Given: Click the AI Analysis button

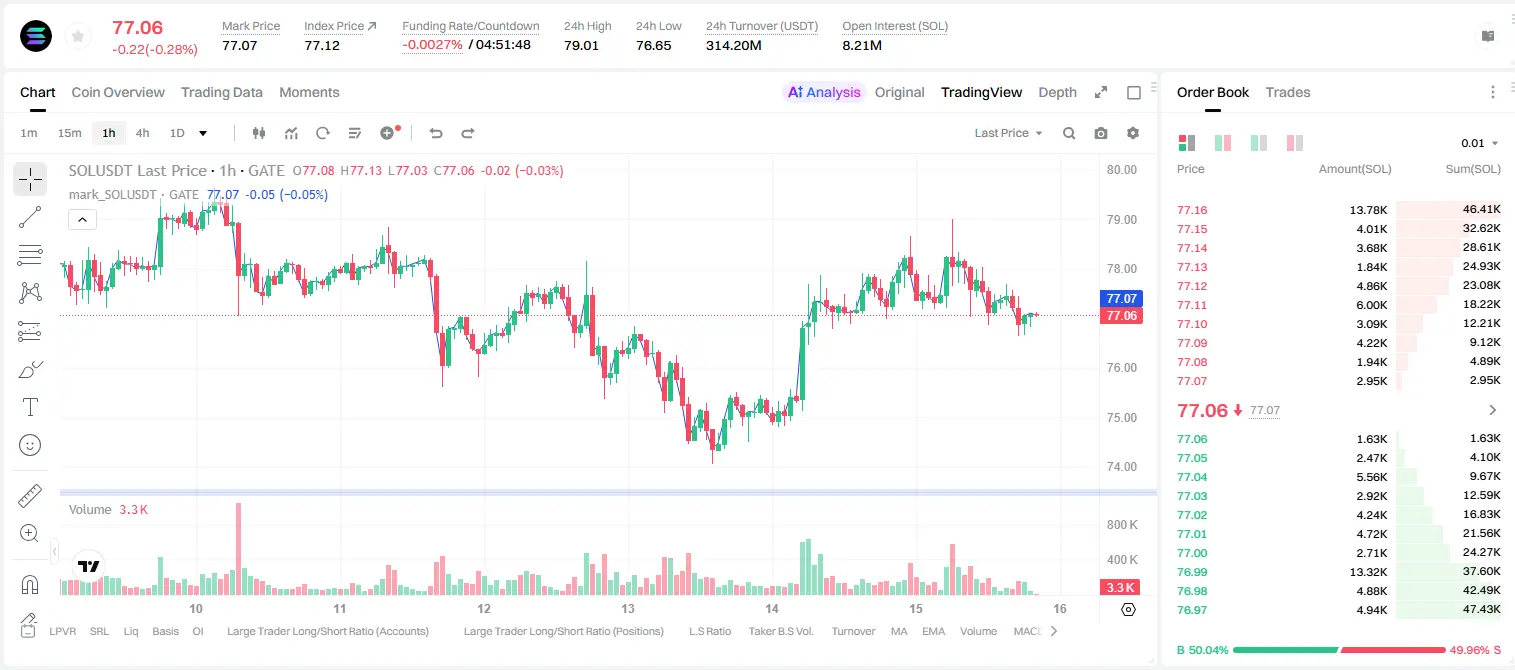Looking at the screenshot, I should [823, 92].
